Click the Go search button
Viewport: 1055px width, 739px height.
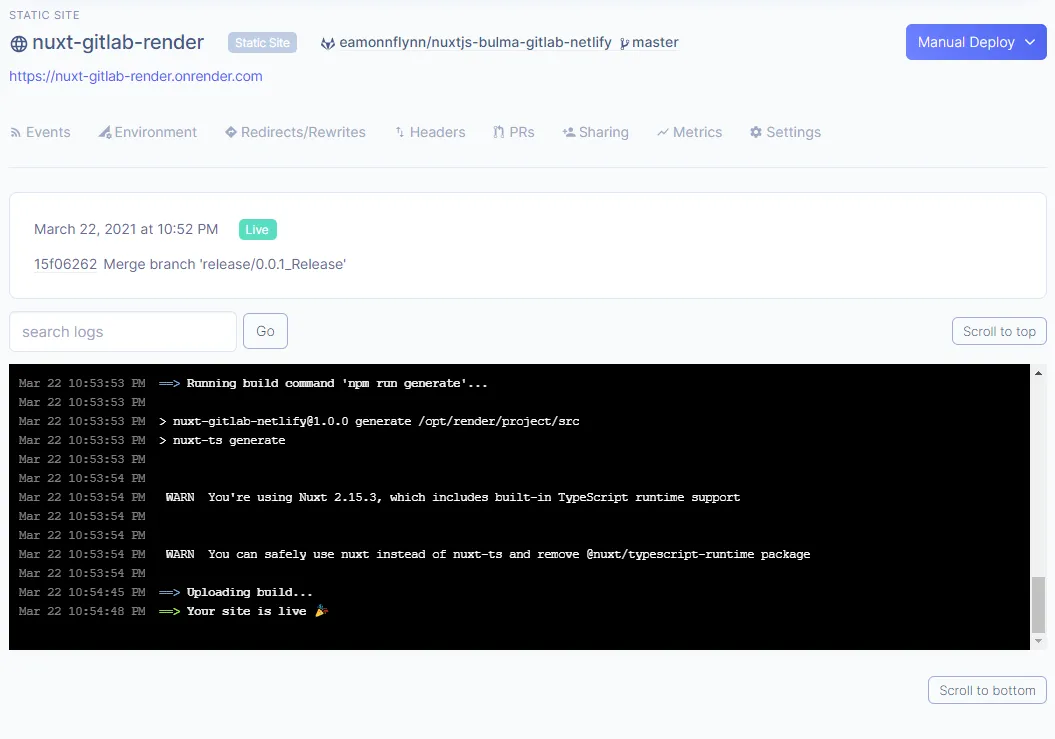(x=265, y=331)
